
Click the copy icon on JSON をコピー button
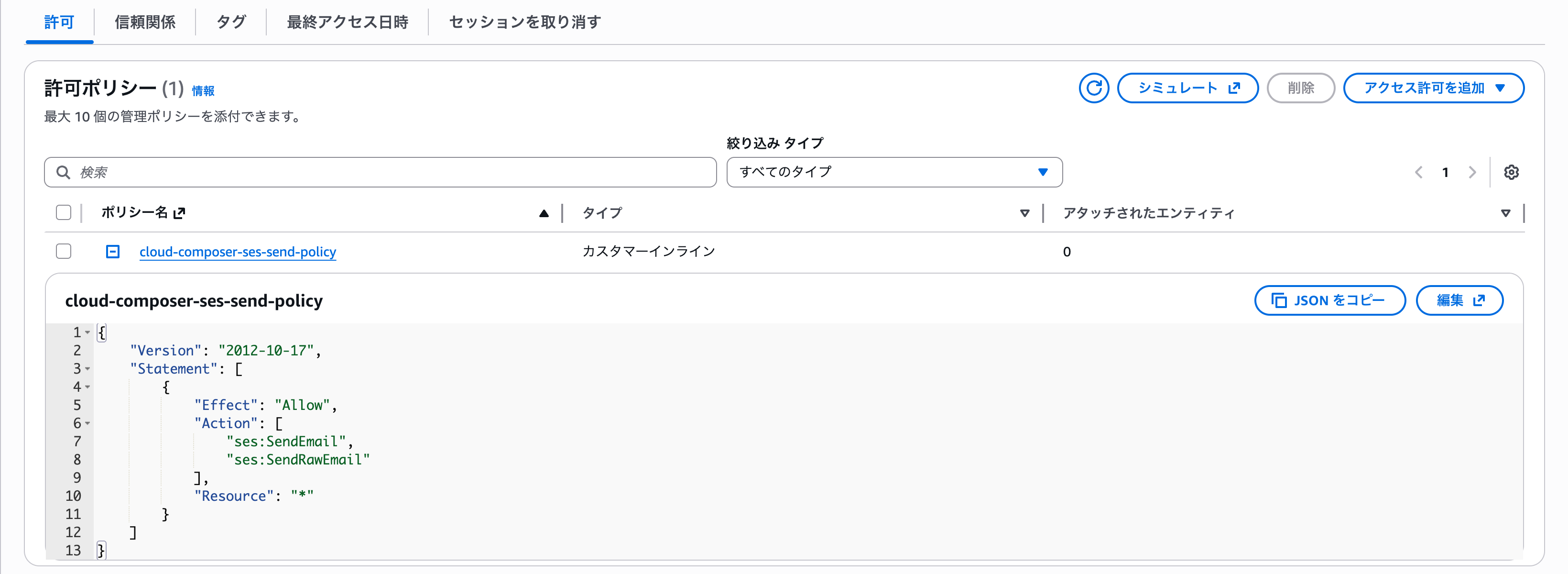(1279, 300)
